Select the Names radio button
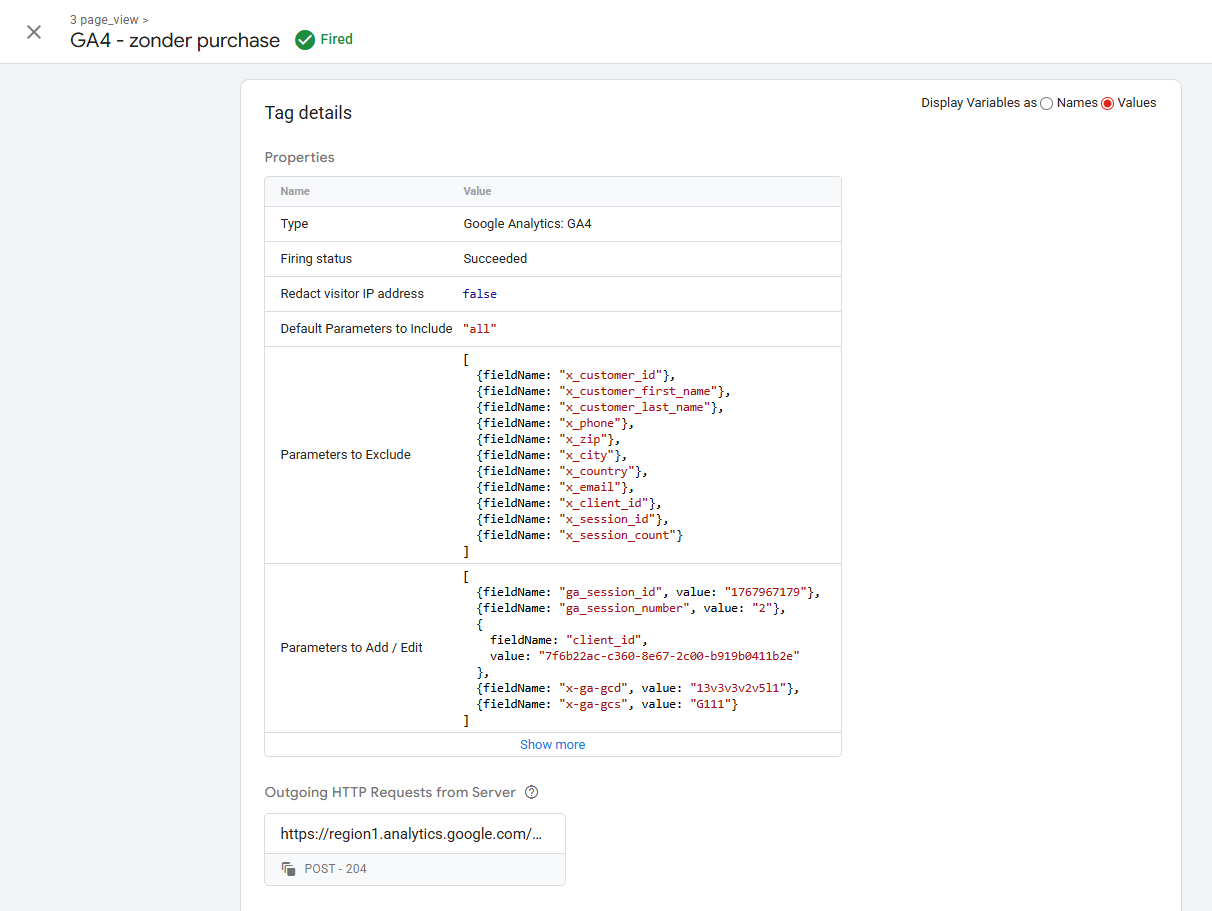Screen dimensions: 1212x911 1047,103
